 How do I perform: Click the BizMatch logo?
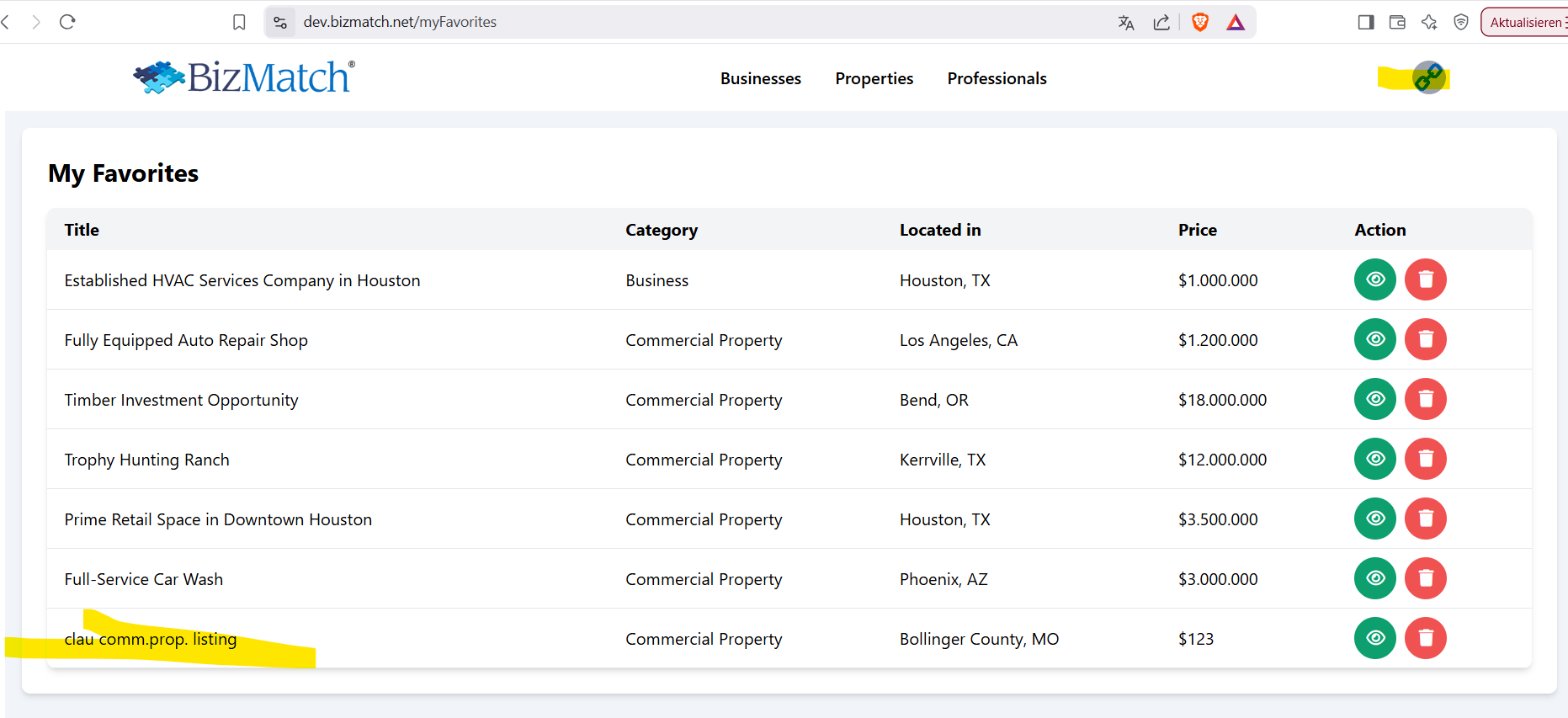pos(244,77)
